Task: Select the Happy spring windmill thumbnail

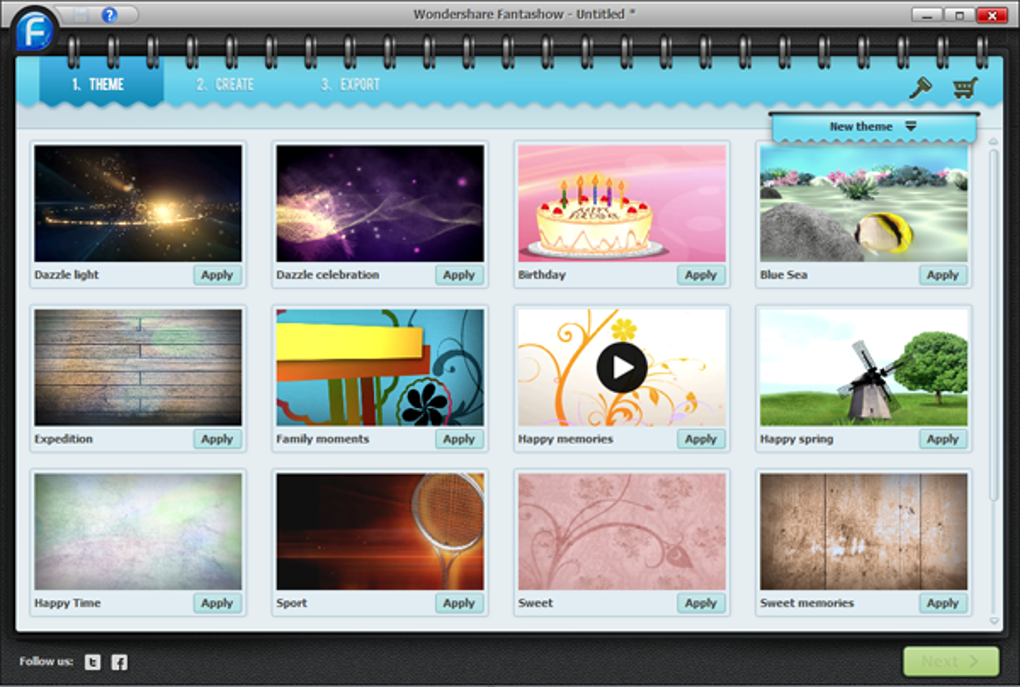Action: (x=863, y=368)
